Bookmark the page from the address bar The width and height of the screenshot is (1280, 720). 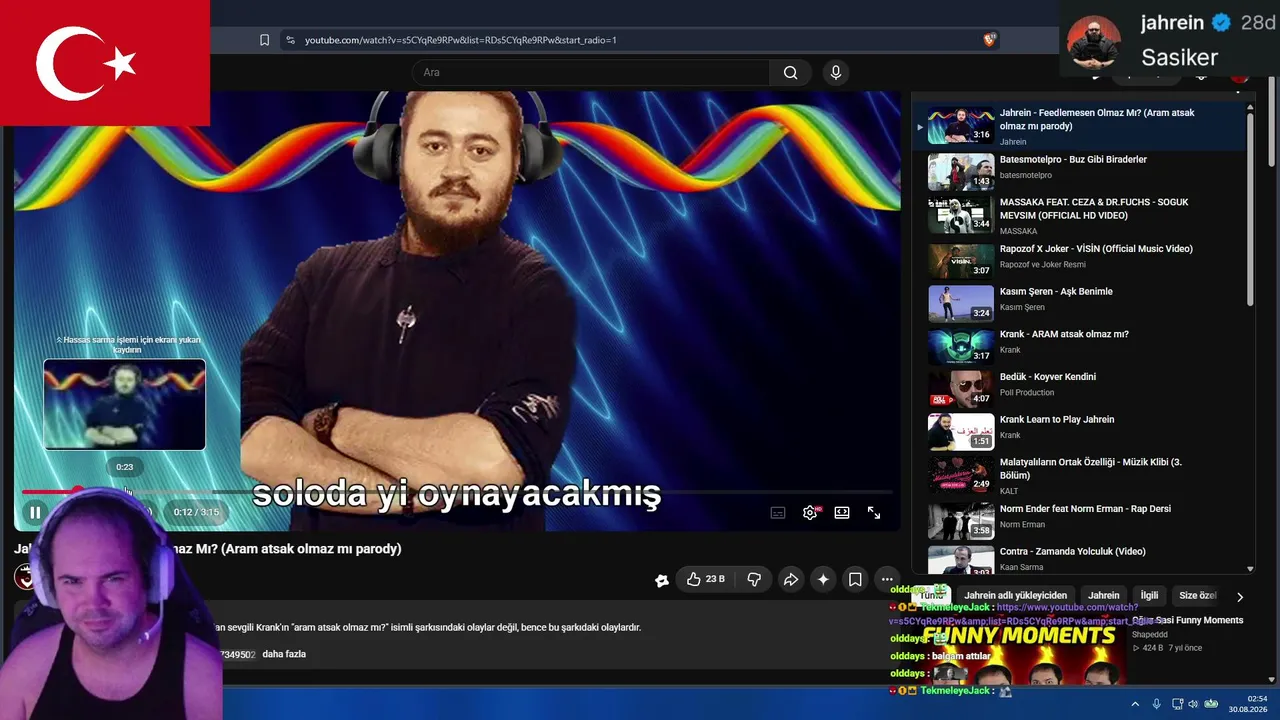point(264,40)
